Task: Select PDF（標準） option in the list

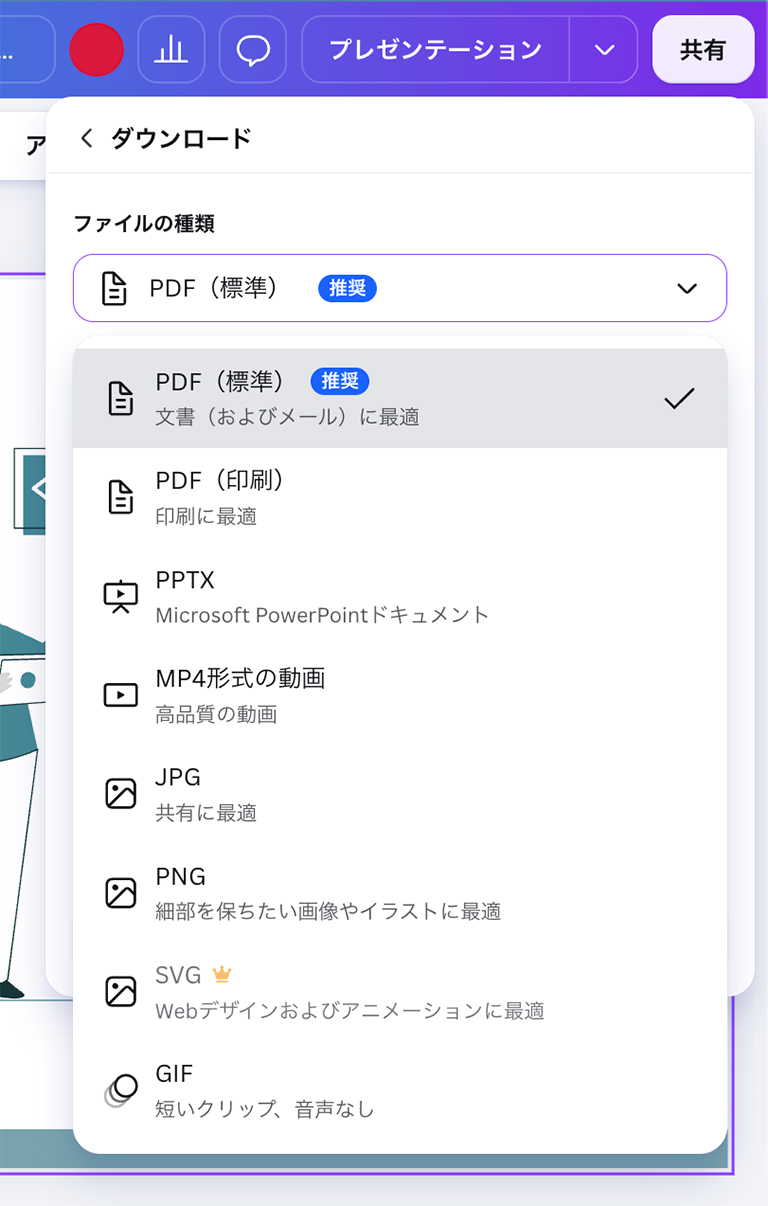Action: point(400,398)
